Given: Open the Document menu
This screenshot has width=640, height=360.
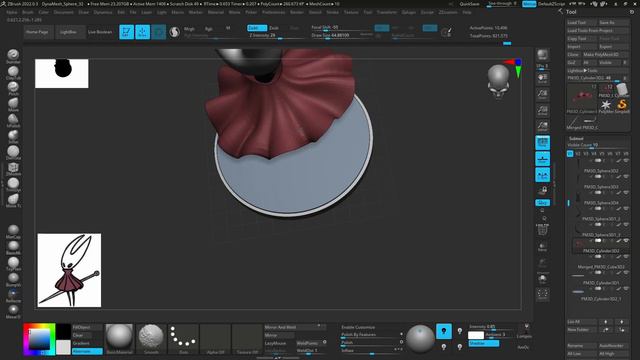Looking at the screenshot, I should point(63,12).
